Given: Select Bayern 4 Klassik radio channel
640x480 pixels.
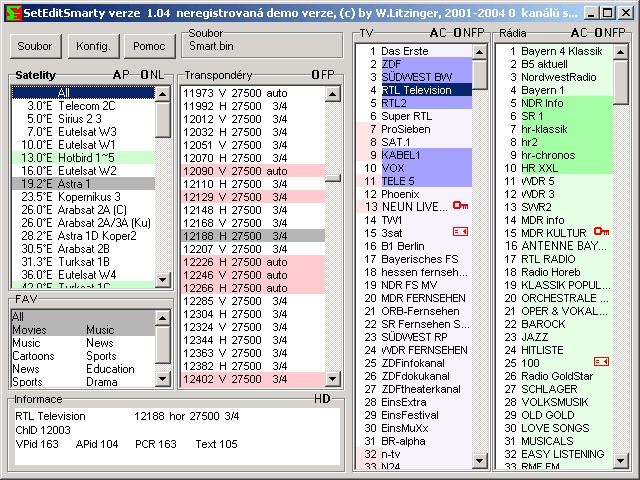Looking at the screenshot, I should 561,51.
